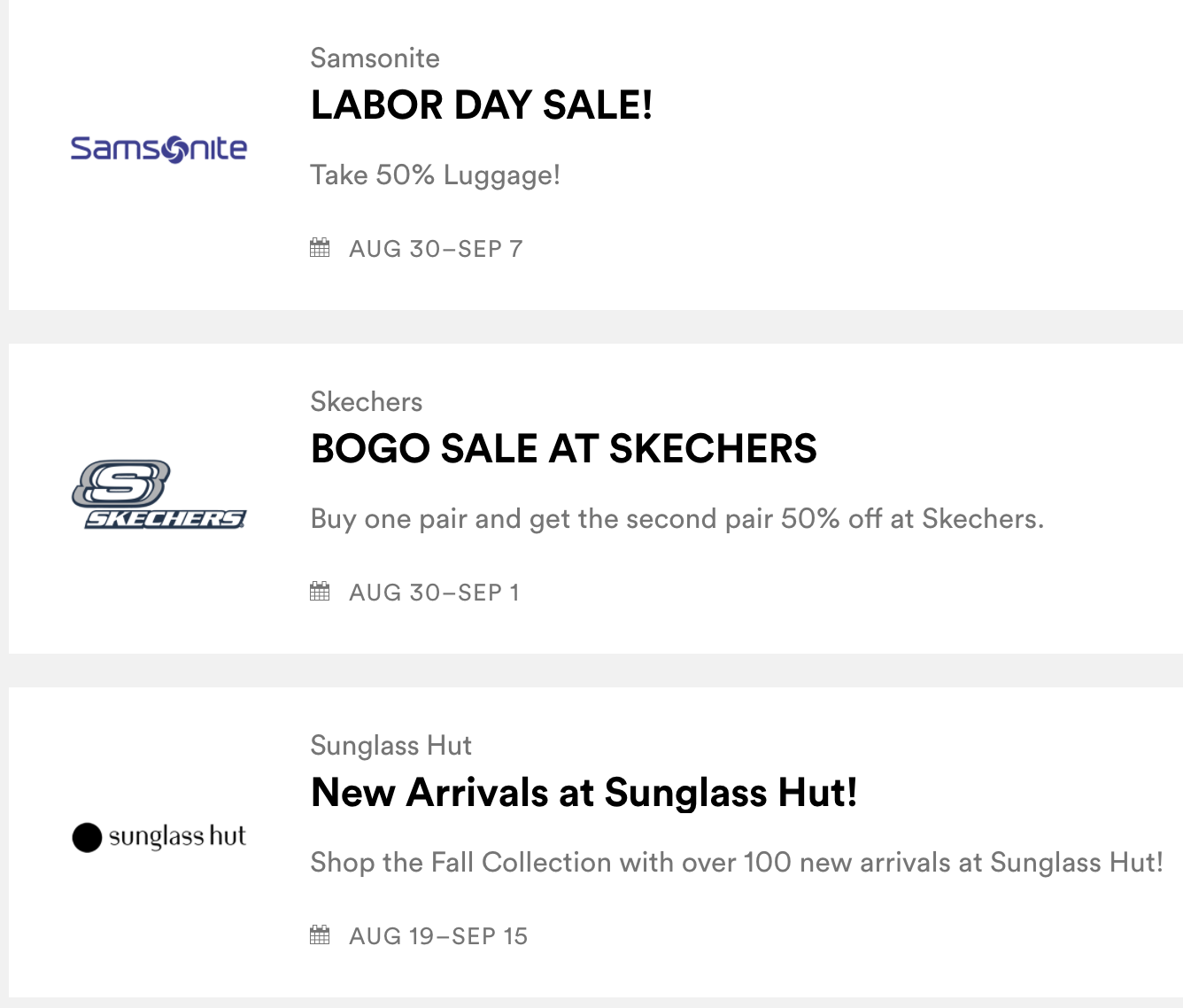This screenshot has width=1183, height=1008.
Task: Click the AUG 19–SEP 15 date range
Action: click(438, 936)
